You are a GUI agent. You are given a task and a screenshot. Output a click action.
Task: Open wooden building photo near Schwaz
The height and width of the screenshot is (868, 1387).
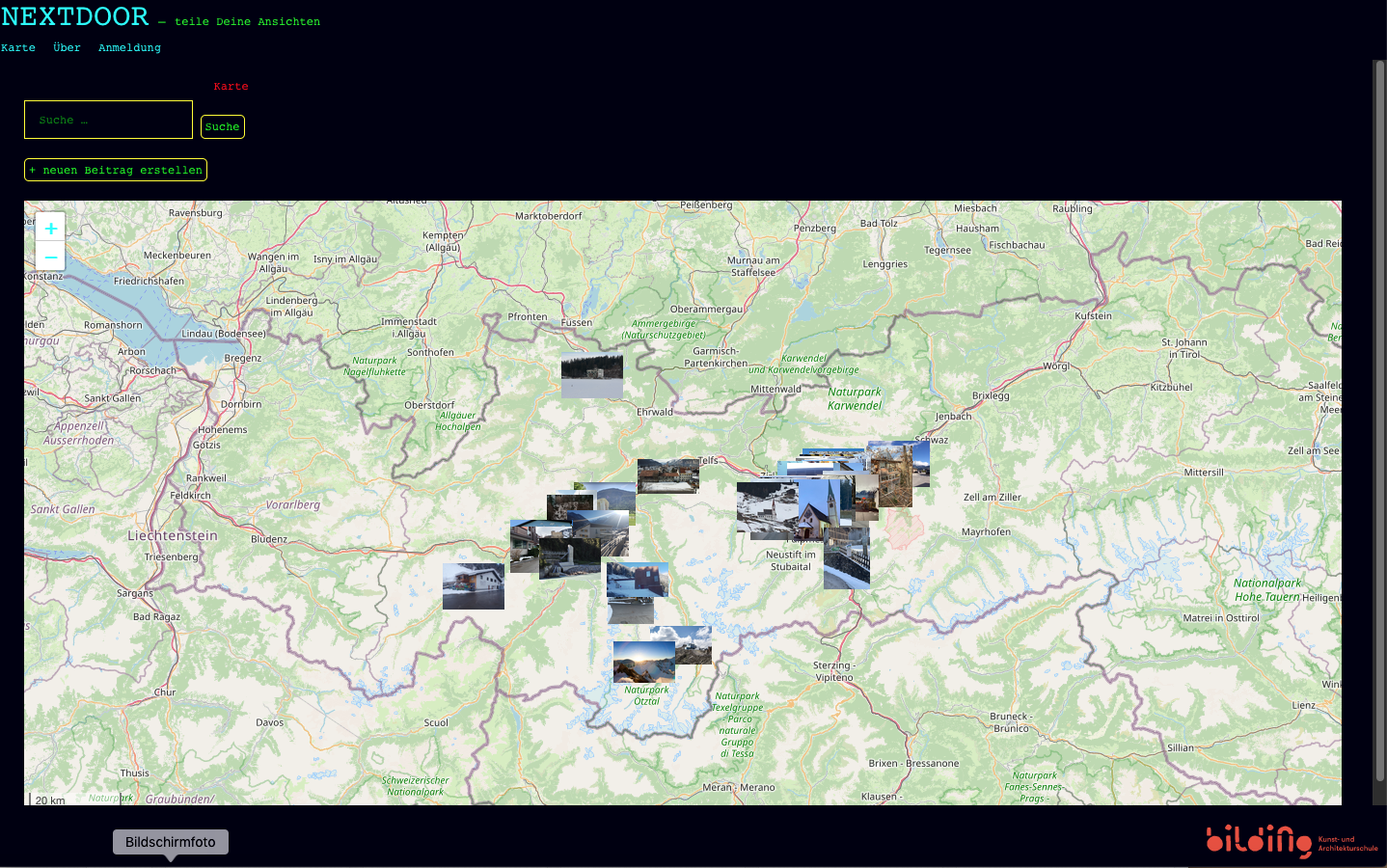[x=894, y=477]
